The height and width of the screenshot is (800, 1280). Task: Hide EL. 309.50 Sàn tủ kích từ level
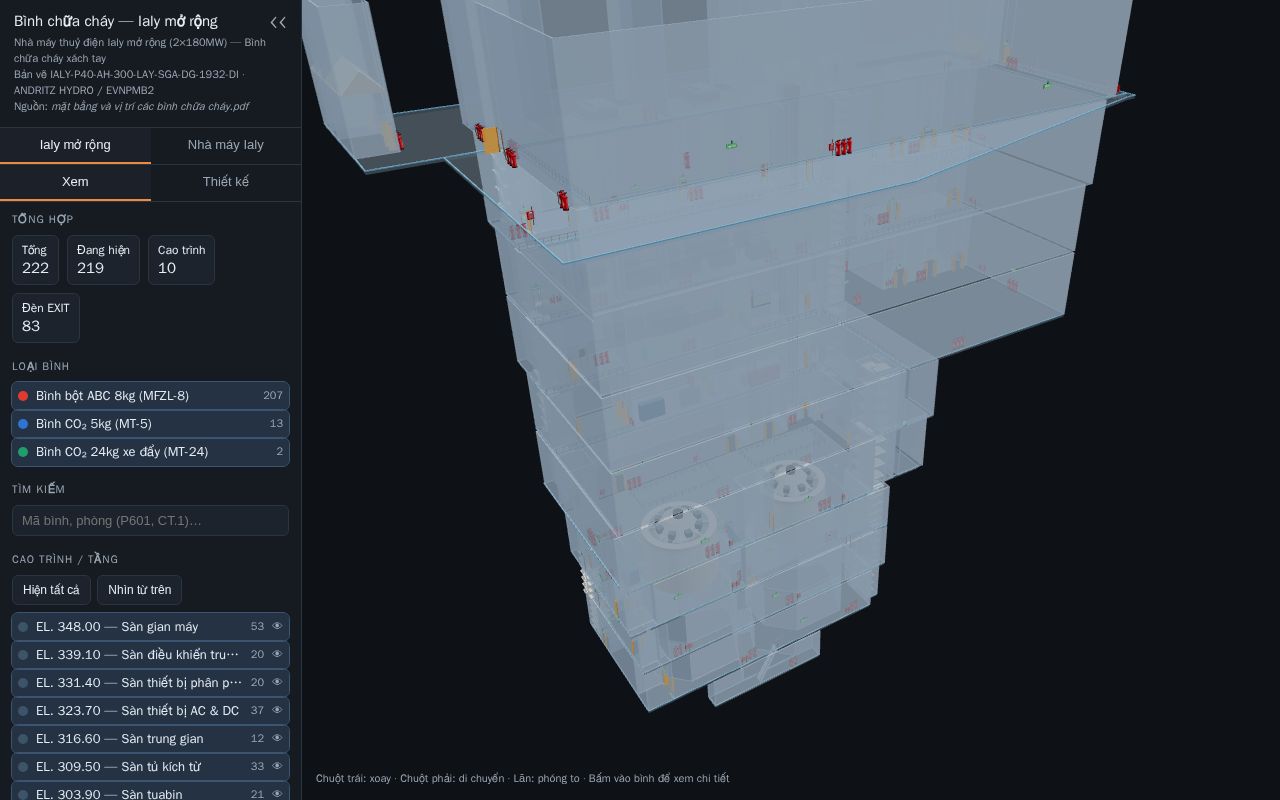(x=277, y=767)
